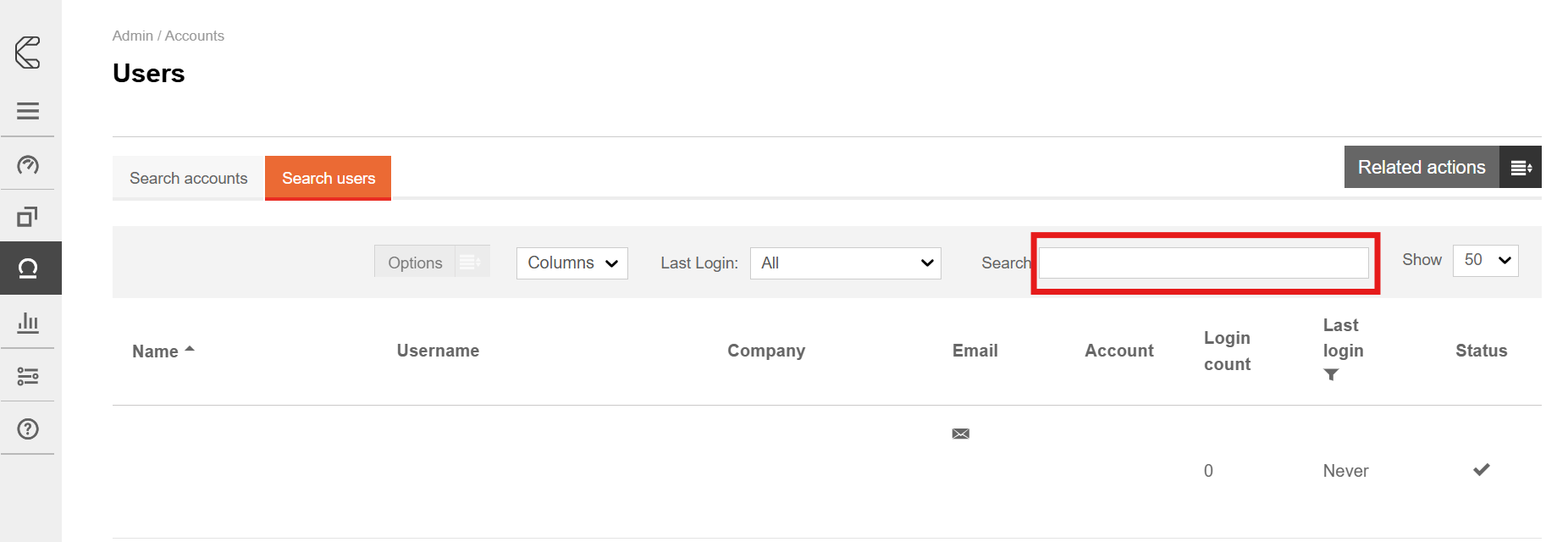The width and height of the screenshot is (1568, 542).
Task: Click the Last login filter funnel icon
Action: click(1331, 374)
